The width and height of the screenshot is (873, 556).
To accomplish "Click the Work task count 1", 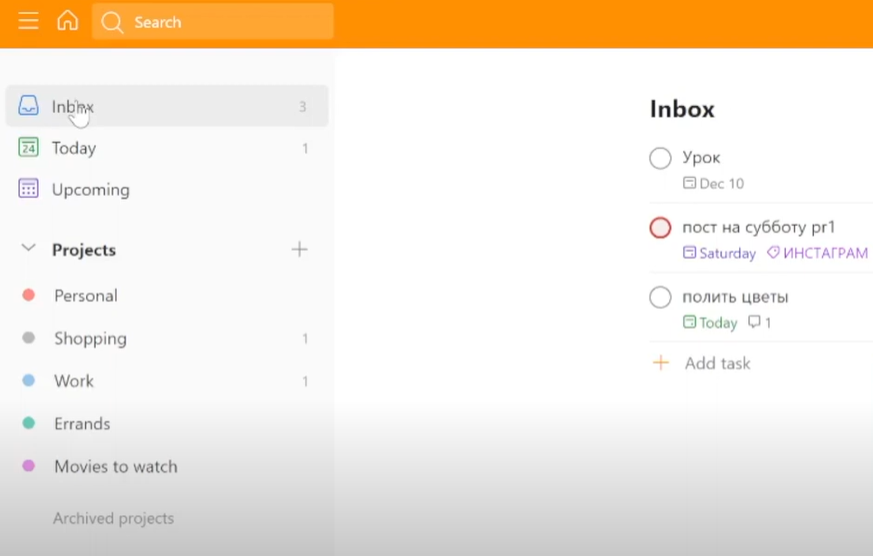I will point(305,381).
